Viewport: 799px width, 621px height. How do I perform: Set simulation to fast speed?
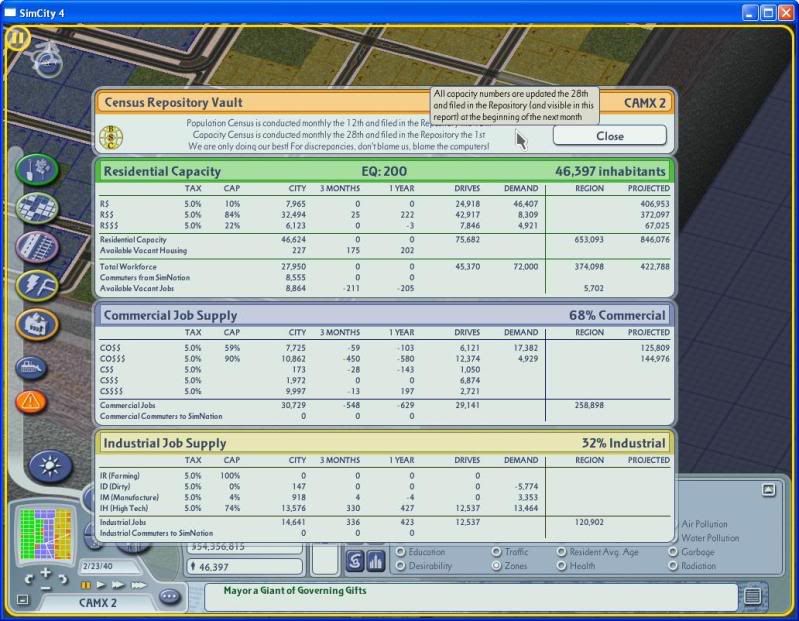pos(118,585)
